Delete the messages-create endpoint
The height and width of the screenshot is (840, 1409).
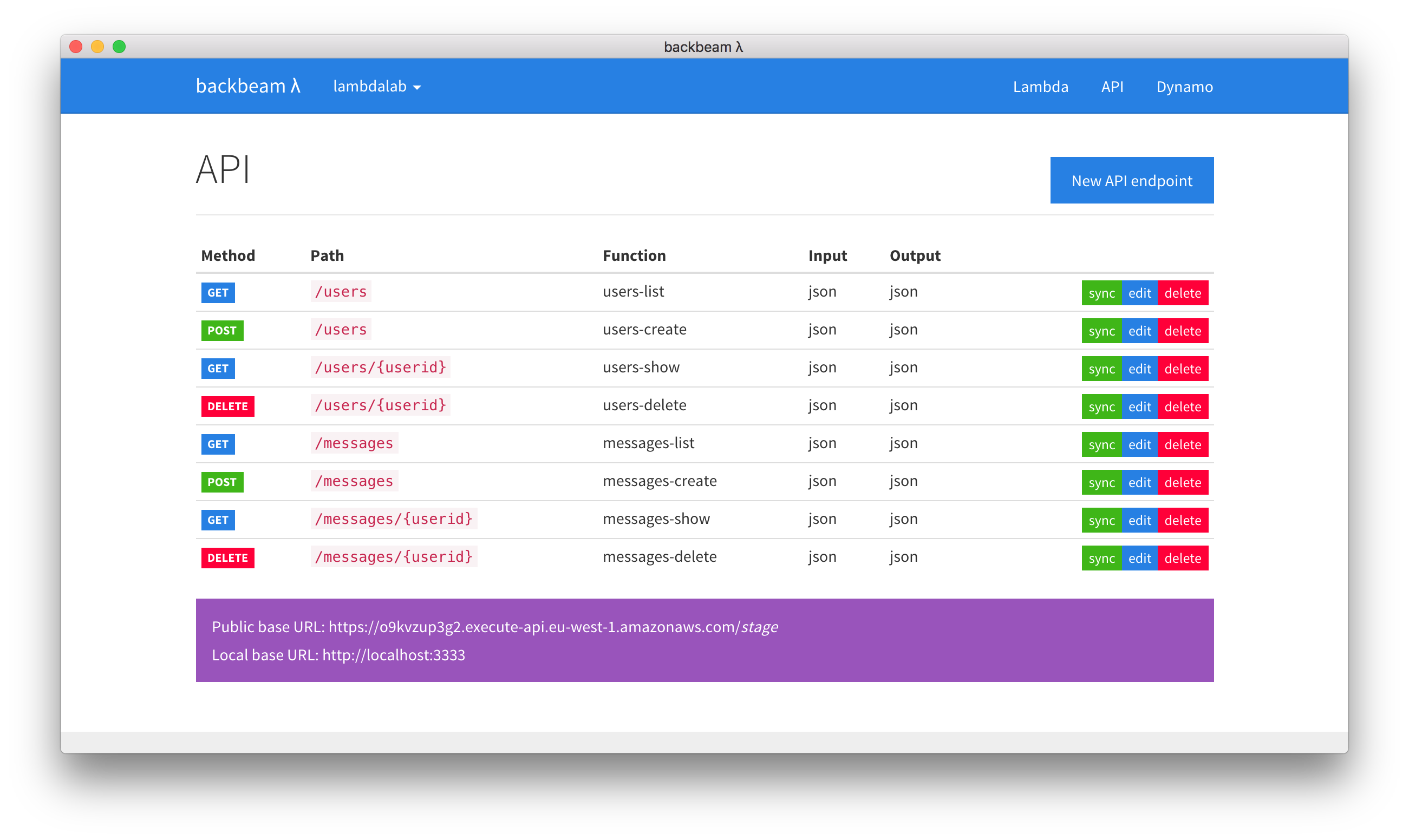tap(1183, 483)
